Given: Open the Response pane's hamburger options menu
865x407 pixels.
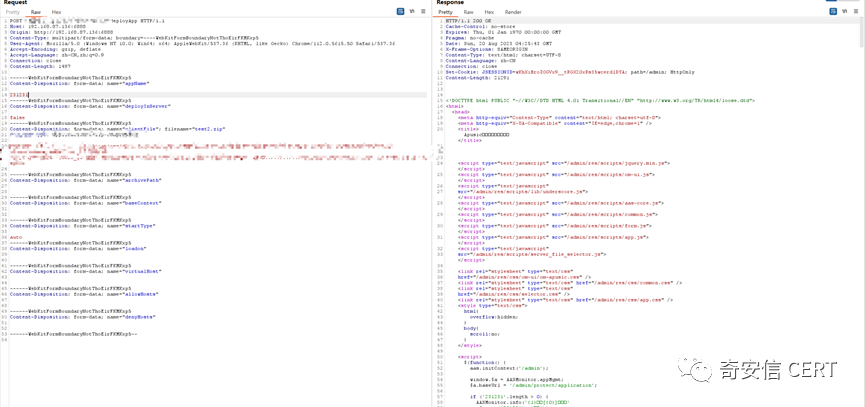Looking at the screenshot, I should [855, 12].
